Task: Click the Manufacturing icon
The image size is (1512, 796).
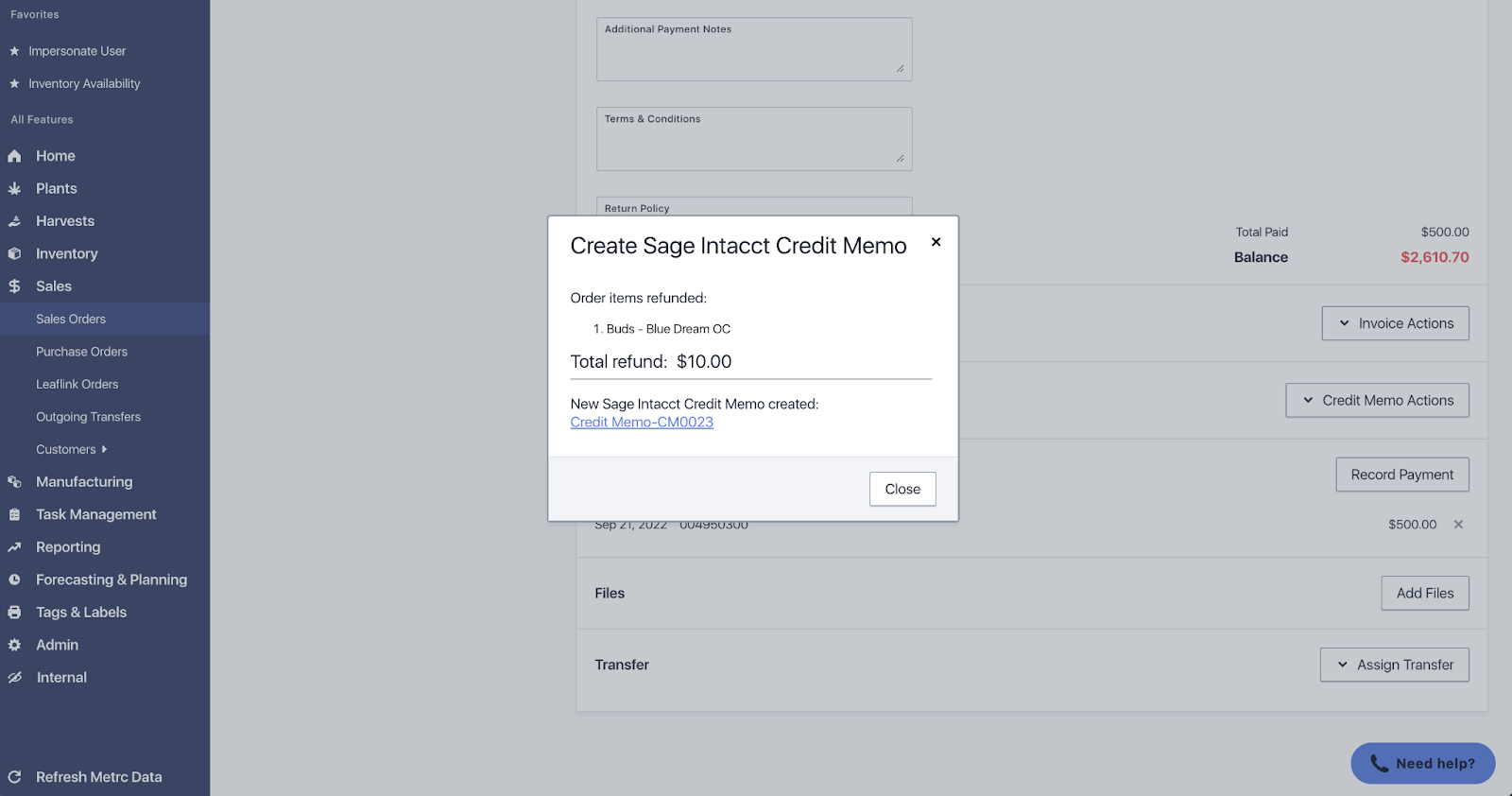Action: 14,482
